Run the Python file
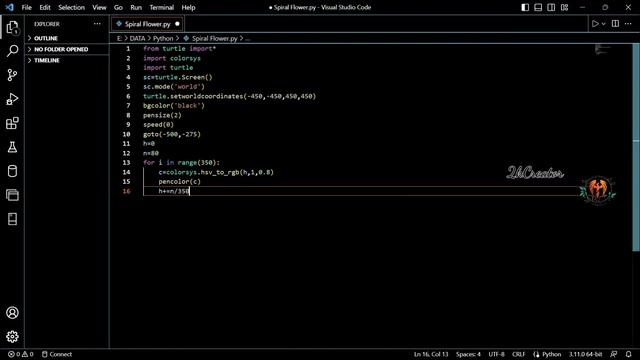This screenshot has width=640, height=360. click(x=595, y=24)
